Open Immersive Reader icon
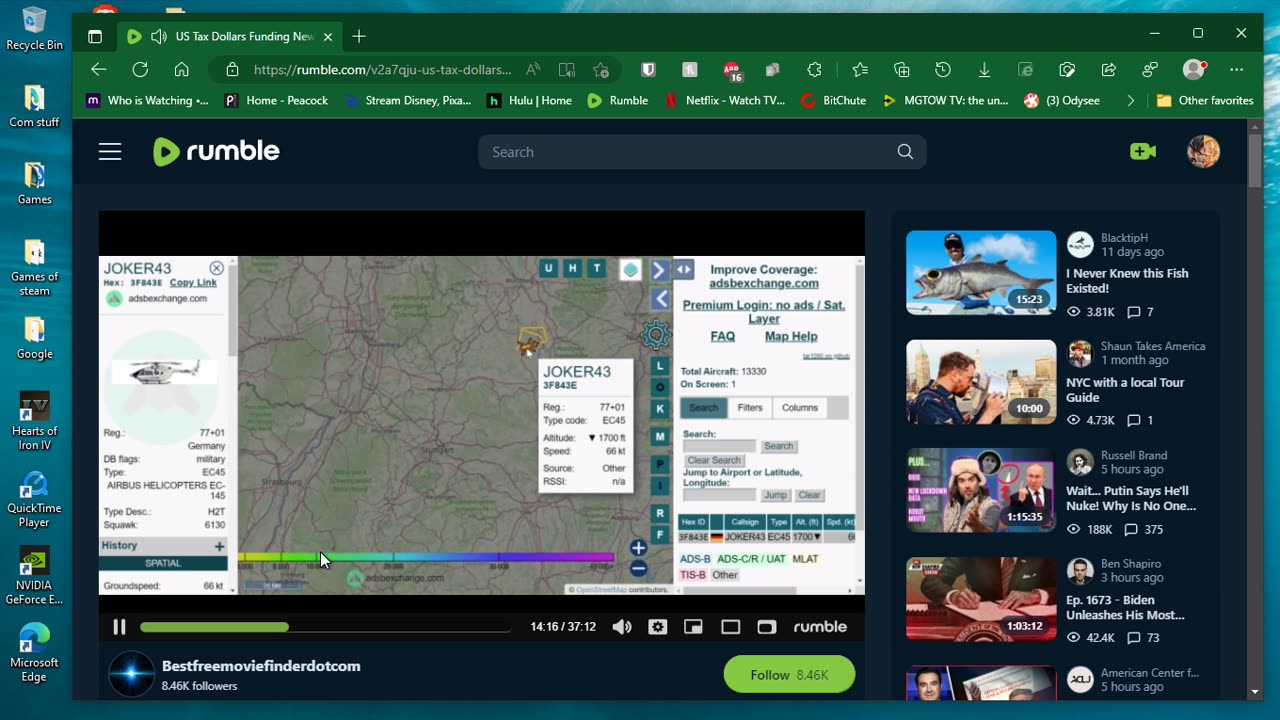The width and height of the screenshot is (1280, 720). click(x=567, y=70)
